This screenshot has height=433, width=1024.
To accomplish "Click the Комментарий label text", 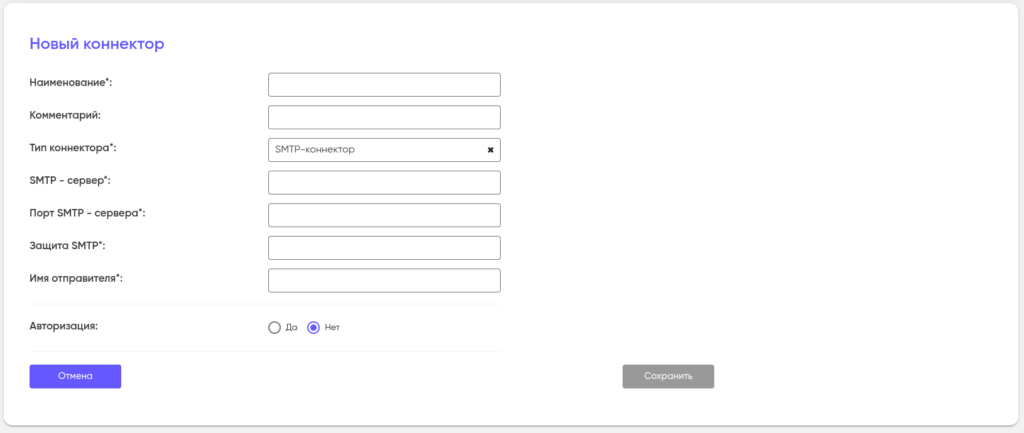I will [65, 115].
